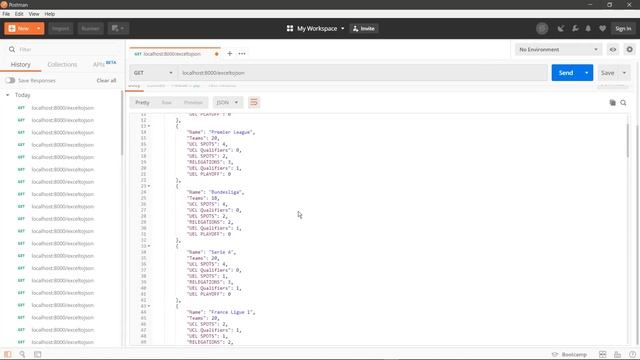Click the orange New button
640x360 pixels.
[x=19, y=29]
